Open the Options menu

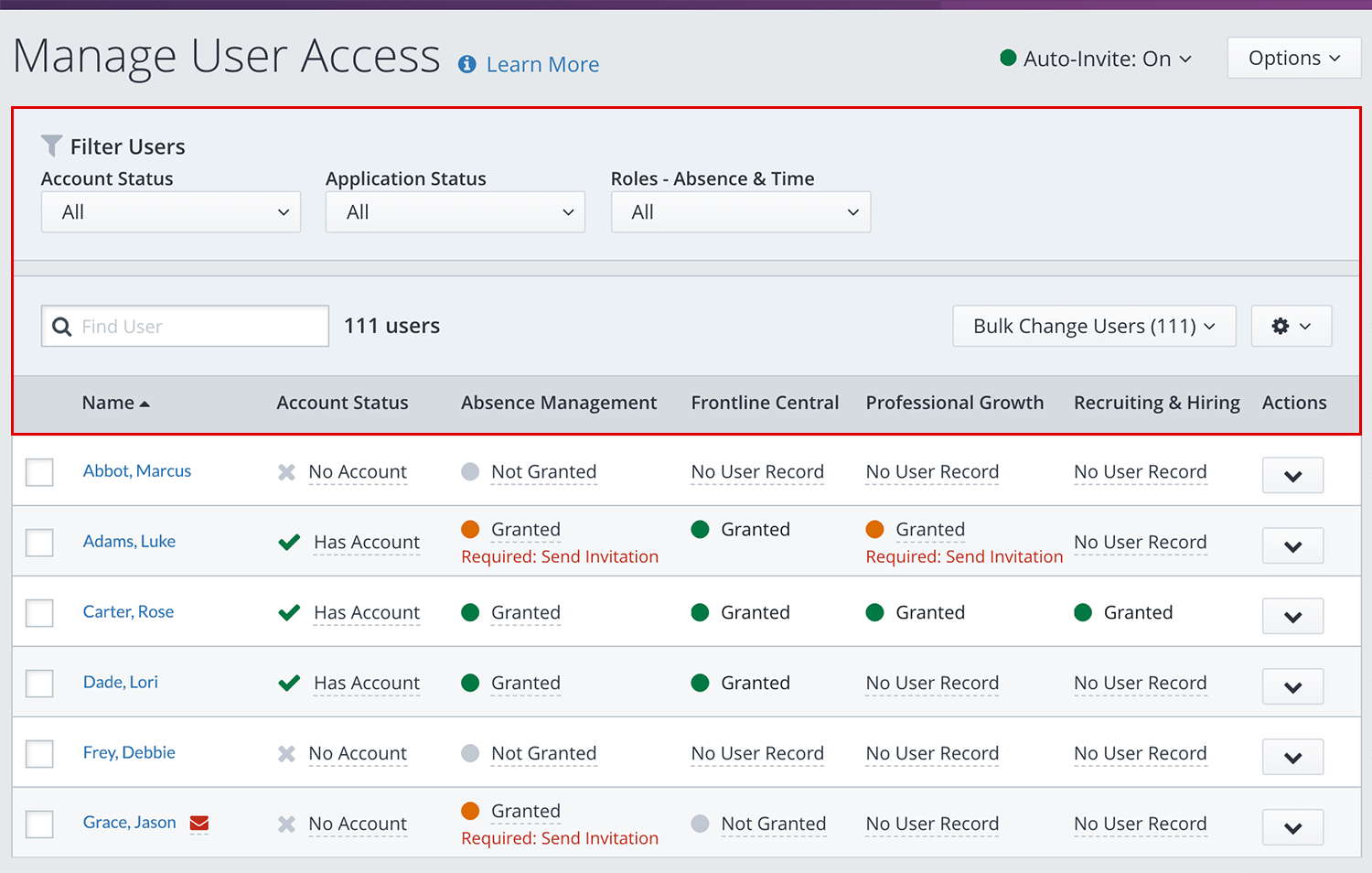pos(1293,59)
